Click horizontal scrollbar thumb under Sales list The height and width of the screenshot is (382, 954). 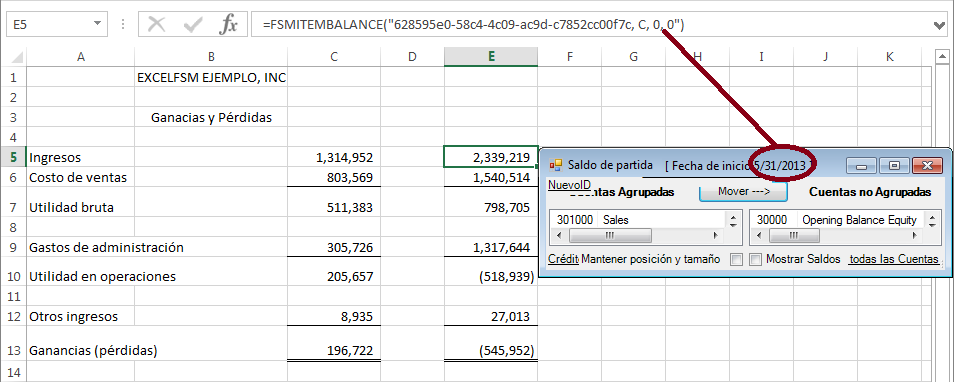pyautogui.click(x=609, y=235)
